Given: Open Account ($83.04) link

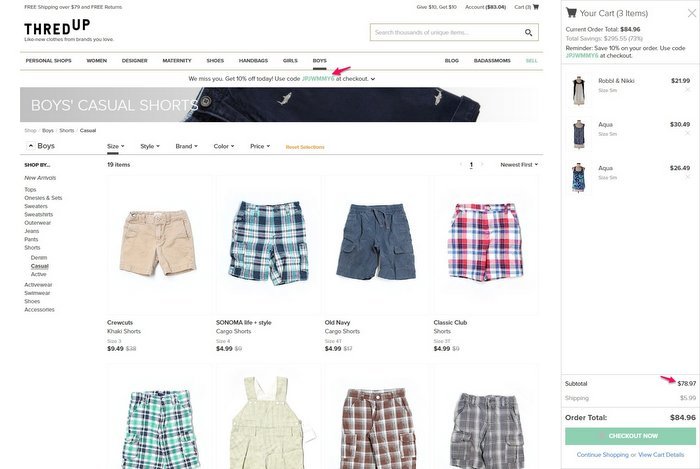Looking at the screenshot, I should 485,7.
